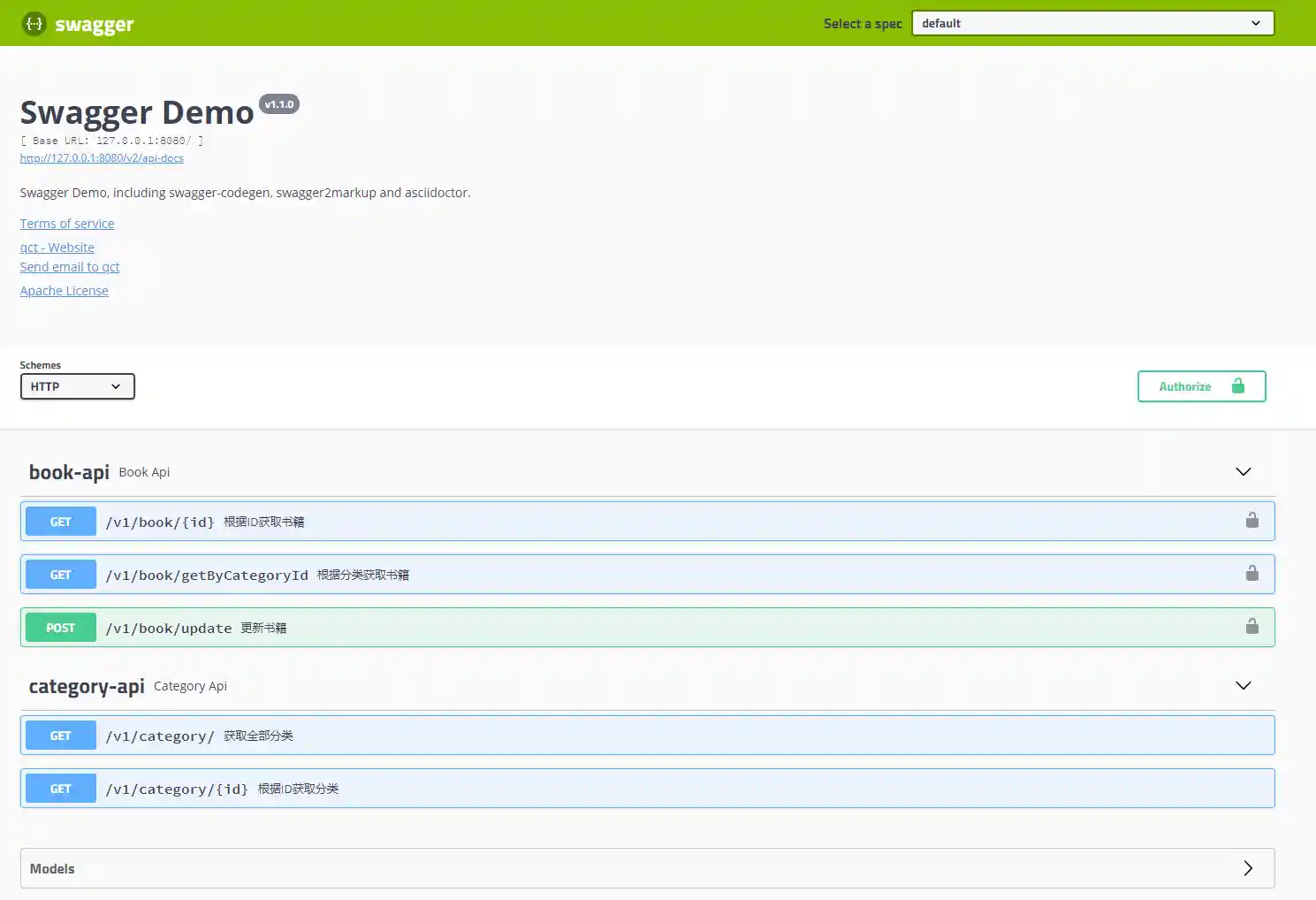Open the api-docs URL link
The width and height of the screenshot is (1316, 900).
pos(102,158)
